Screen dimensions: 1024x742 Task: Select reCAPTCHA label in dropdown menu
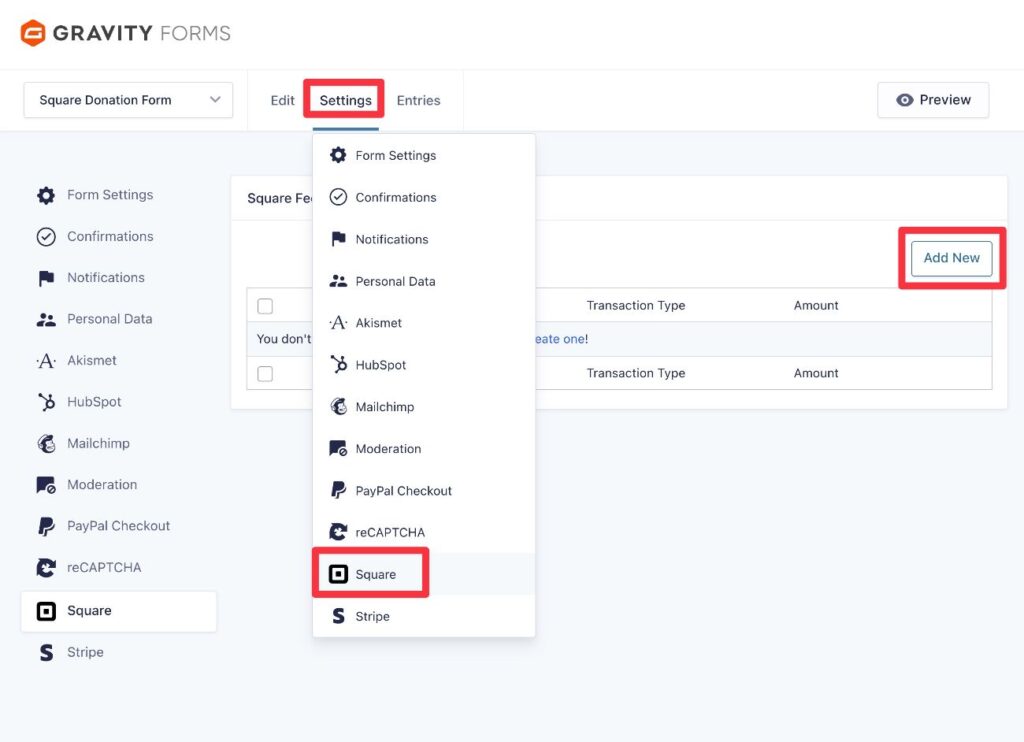click(390, 532)
